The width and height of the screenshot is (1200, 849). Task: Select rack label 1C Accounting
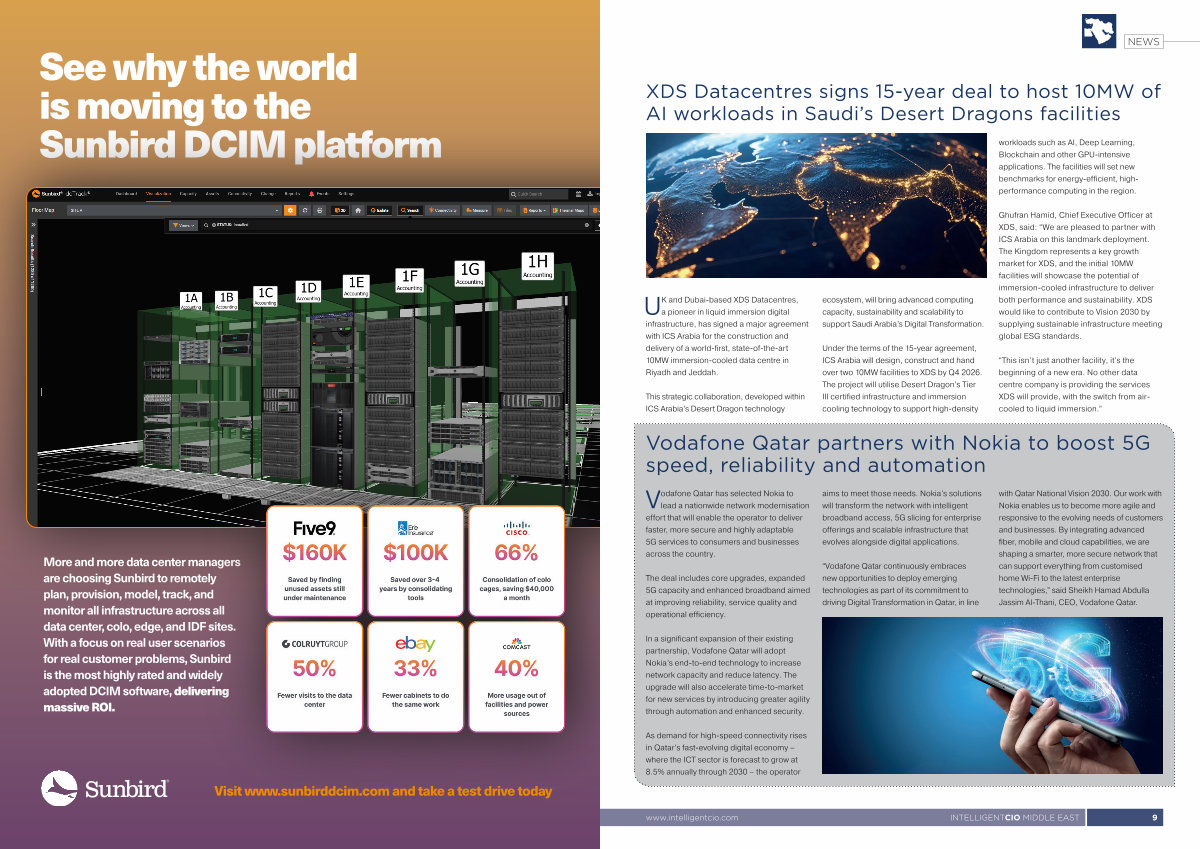(x=265, y=295)
